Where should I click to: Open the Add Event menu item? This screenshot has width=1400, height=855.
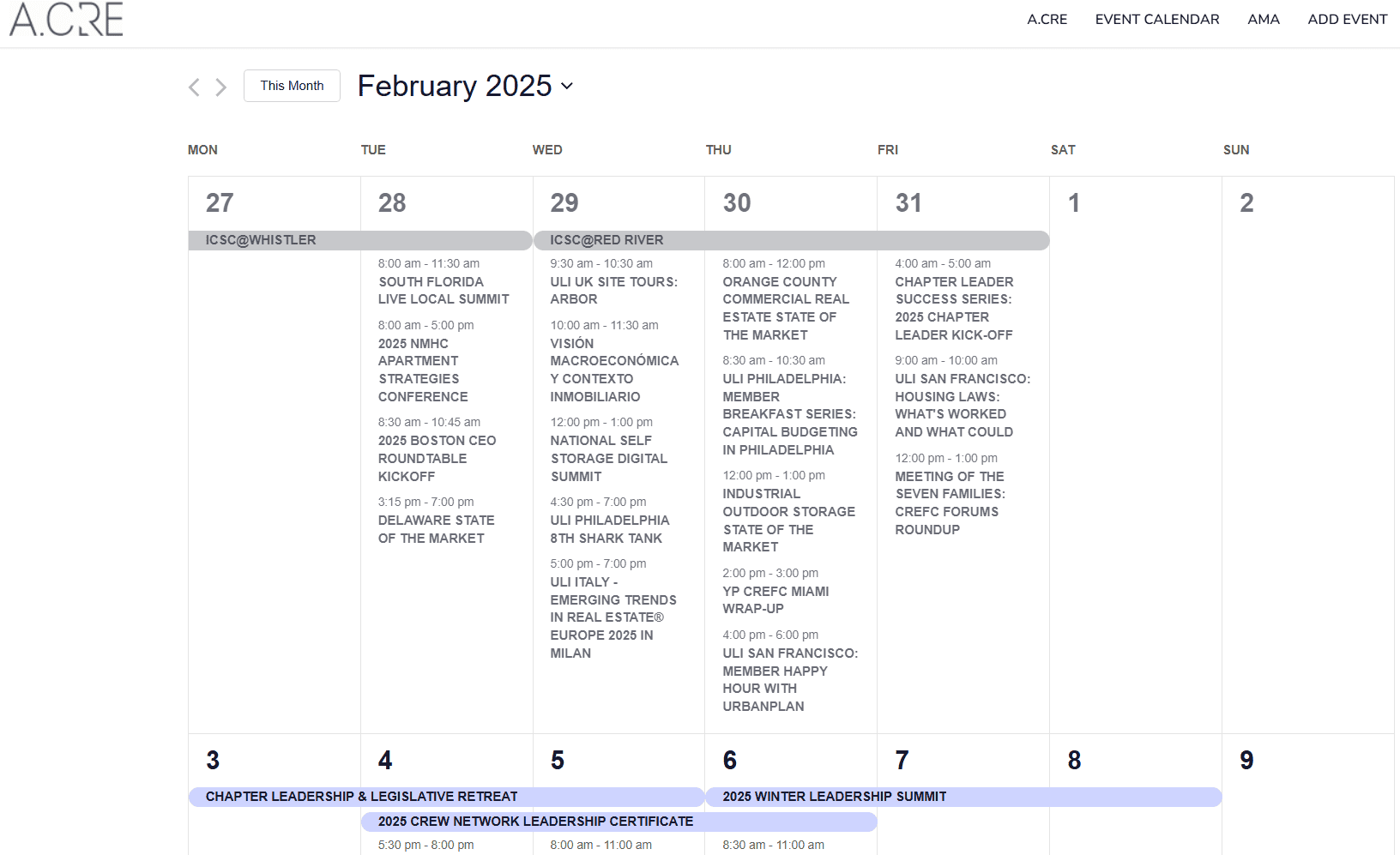click(1347, 19)
